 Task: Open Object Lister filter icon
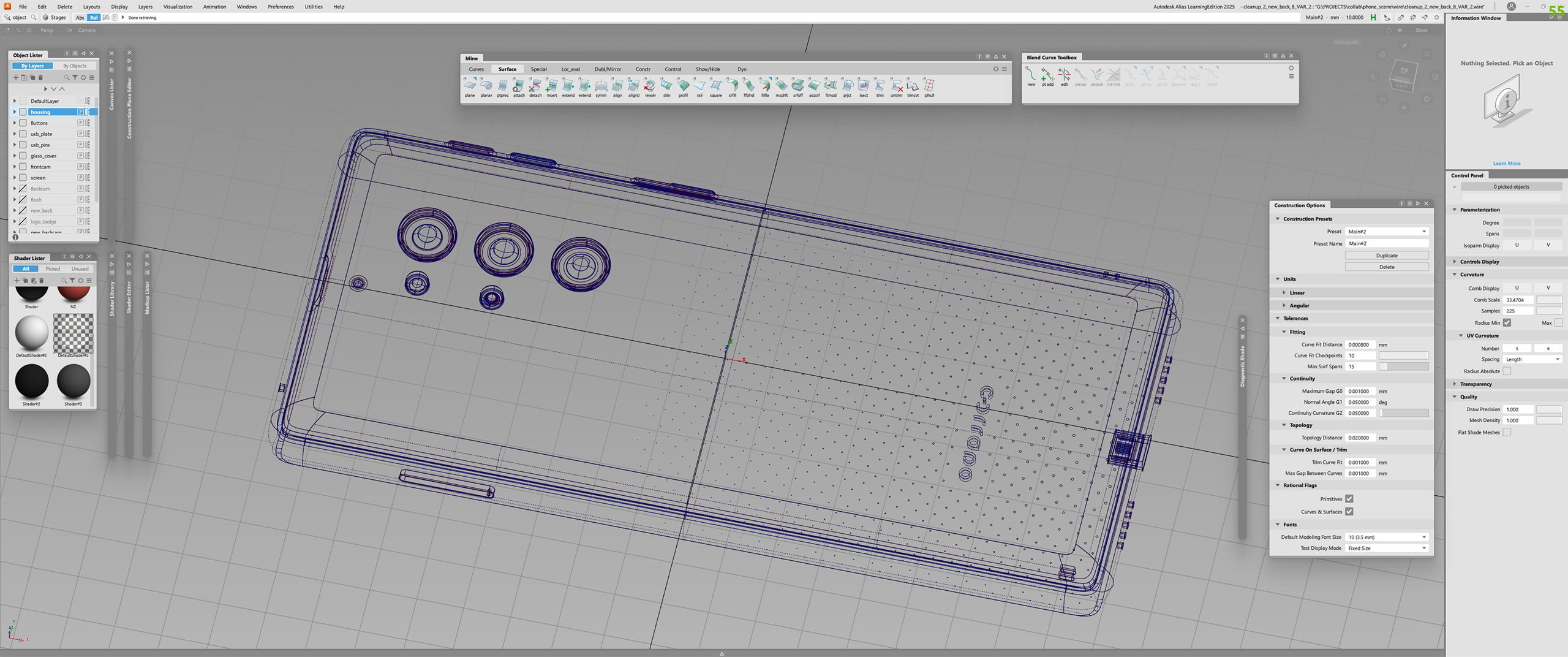pyautogui.click(x=75, y=78)
